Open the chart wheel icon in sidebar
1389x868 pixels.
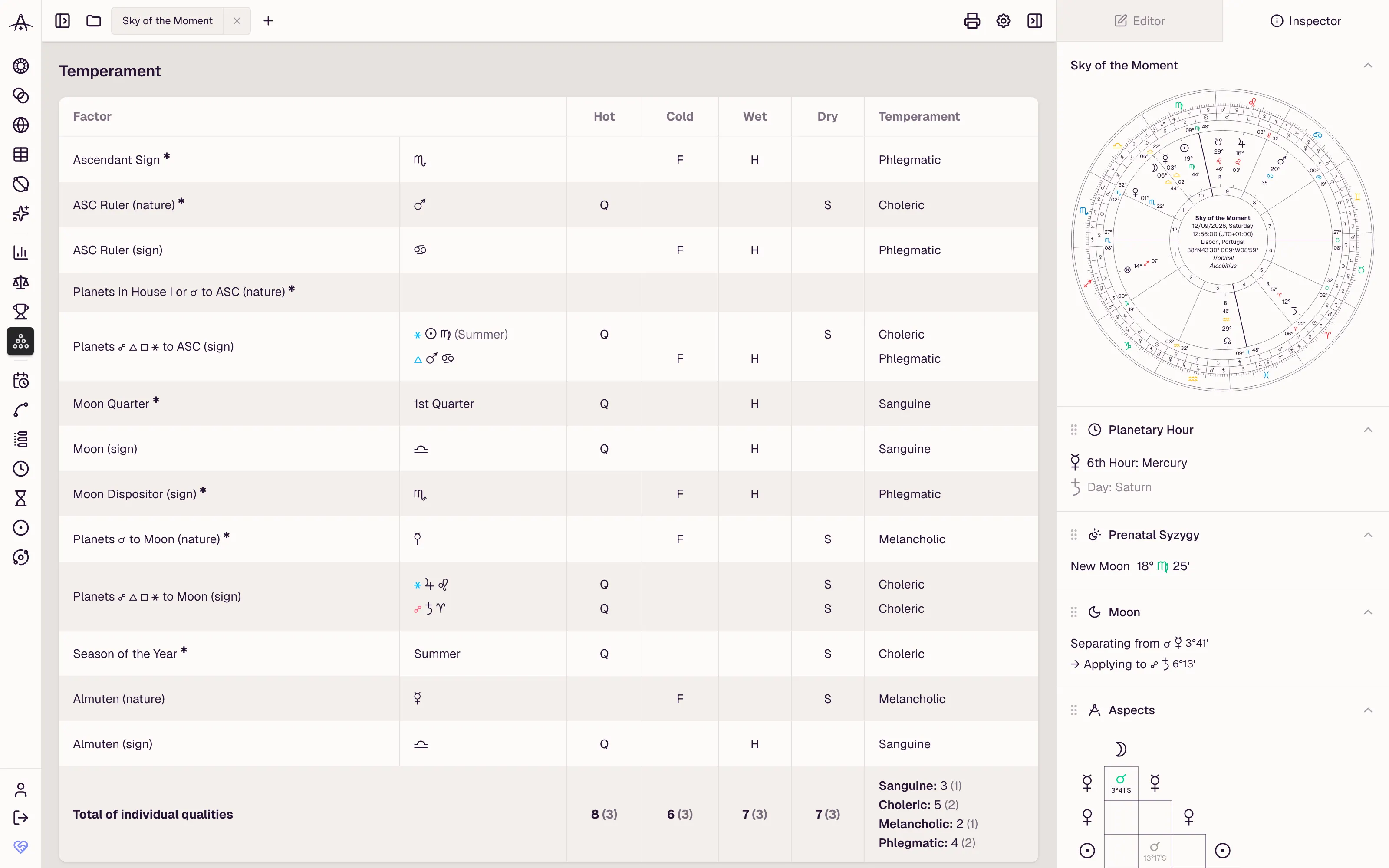tap(21, 66)
